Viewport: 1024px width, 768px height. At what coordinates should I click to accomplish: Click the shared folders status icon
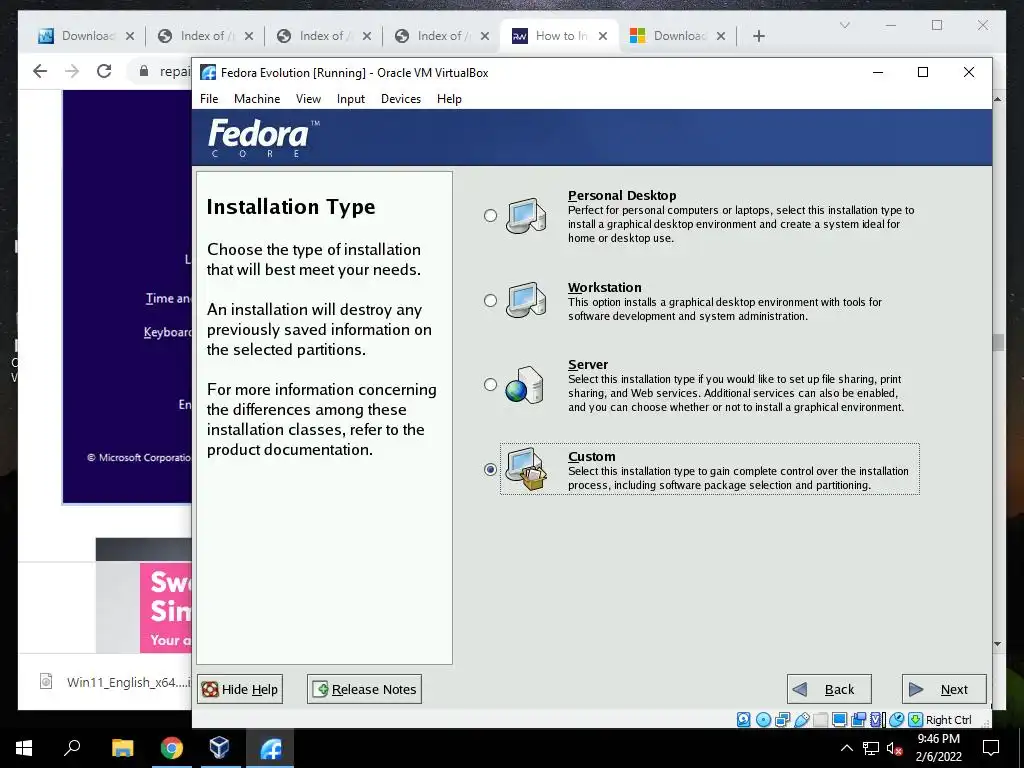click(x=821, y=720)
